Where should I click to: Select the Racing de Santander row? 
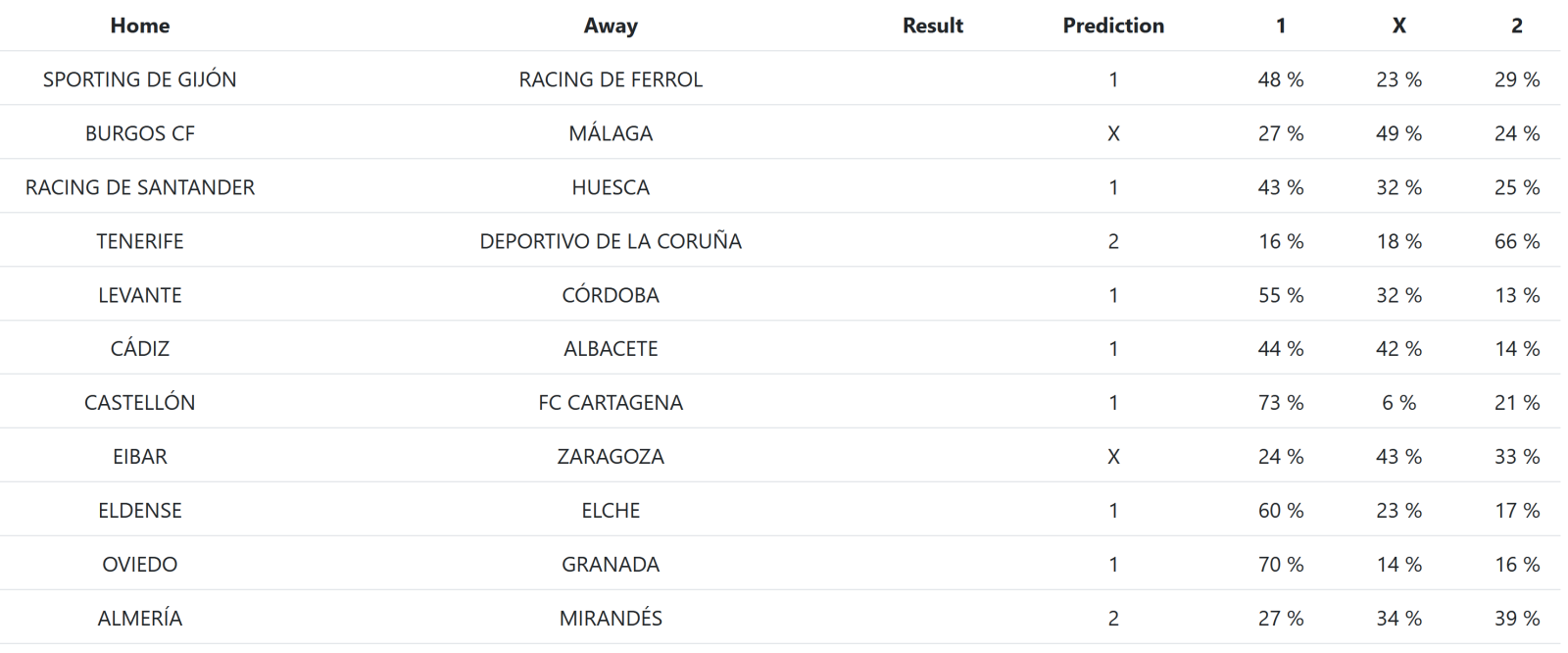click(139, 187)
